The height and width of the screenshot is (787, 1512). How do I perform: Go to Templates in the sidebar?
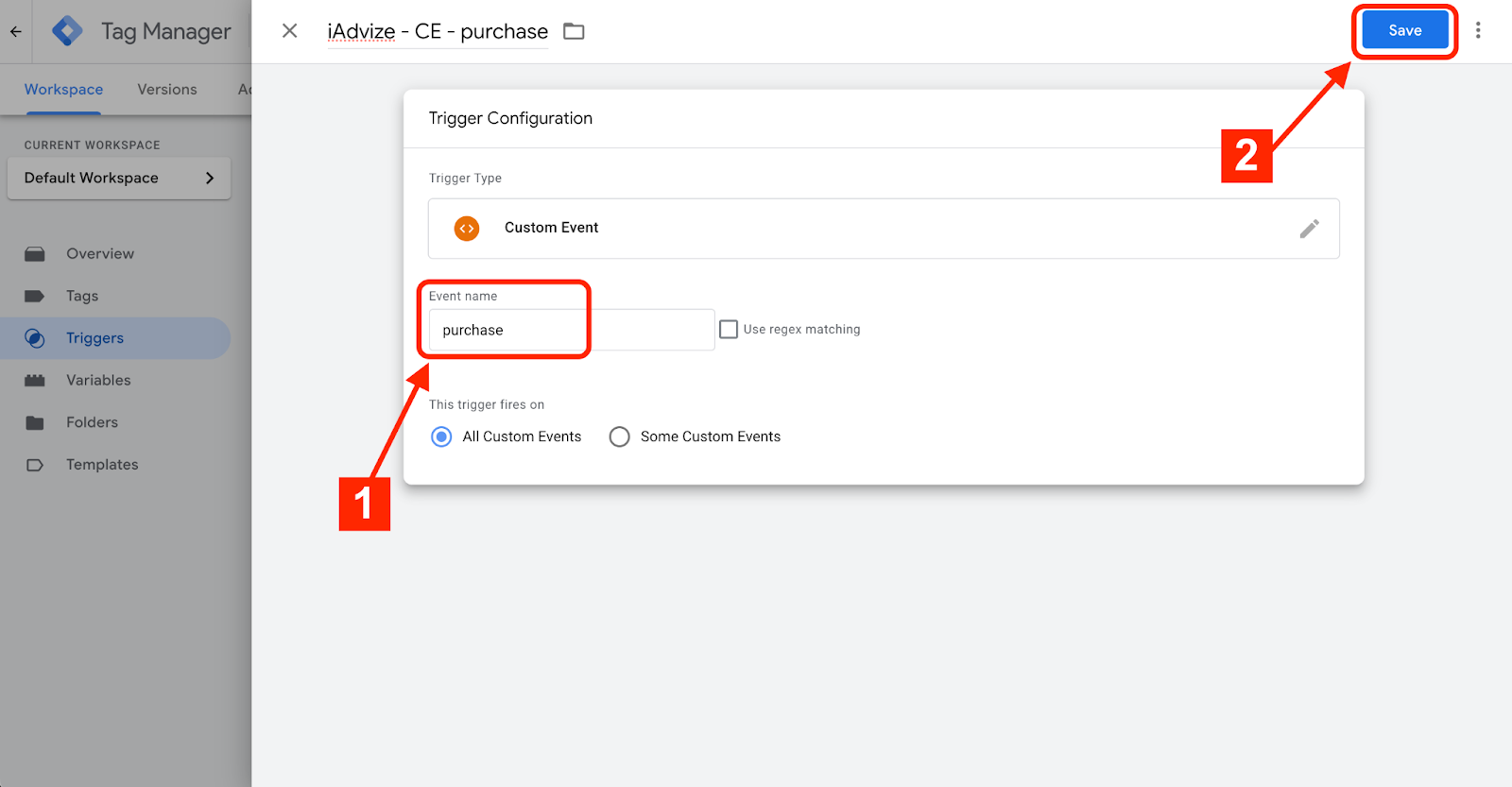pos(102,465)
